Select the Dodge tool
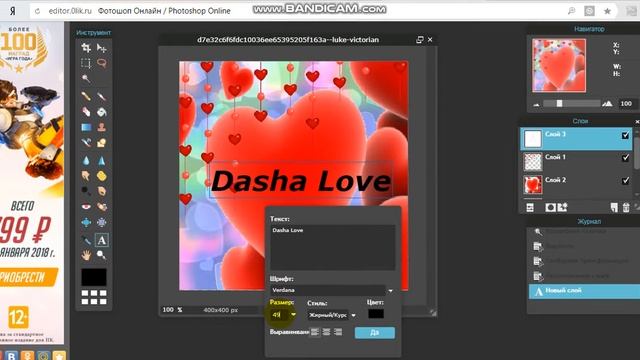This screenshot has height=360, width=640. tap(86, 191)
